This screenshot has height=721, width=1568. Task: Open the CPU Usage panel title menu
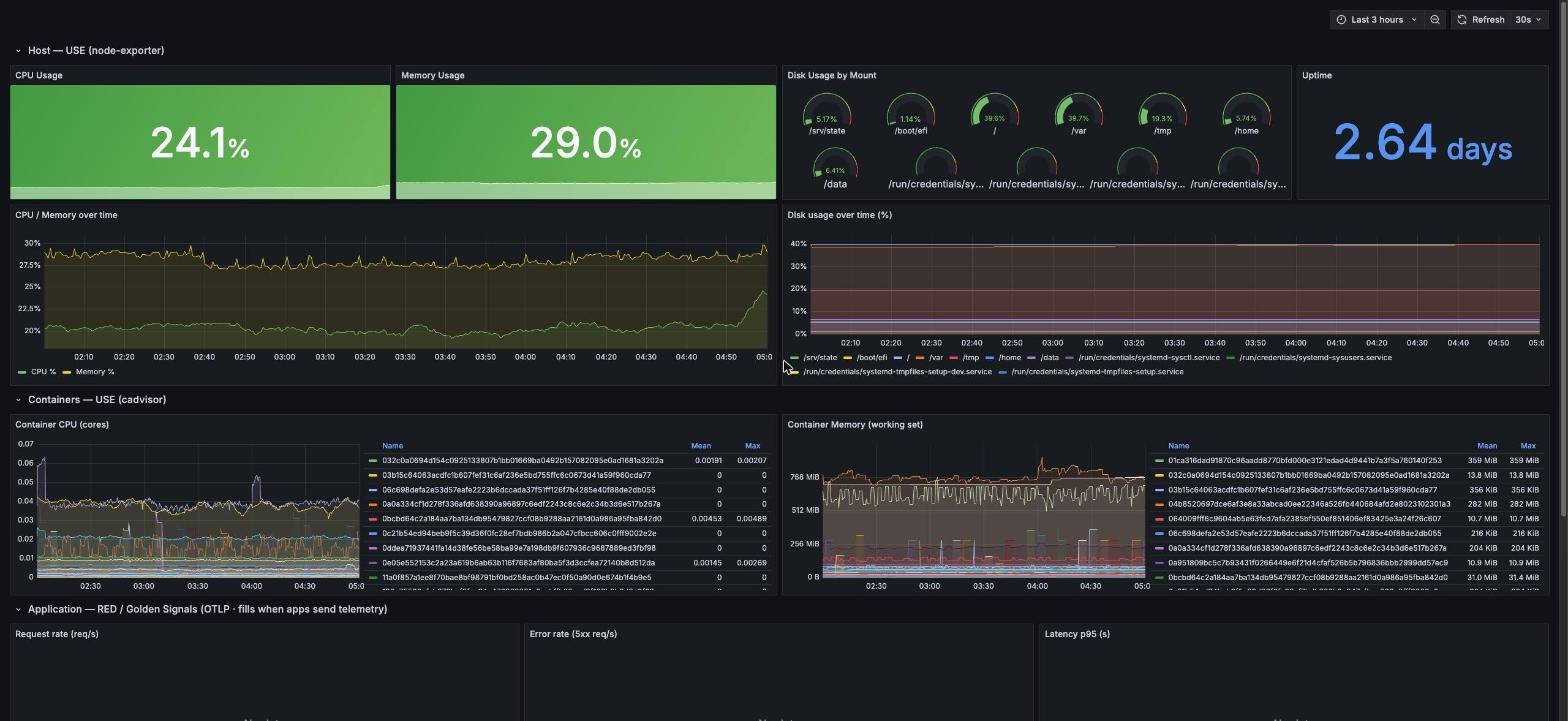(x=39, y=75)
